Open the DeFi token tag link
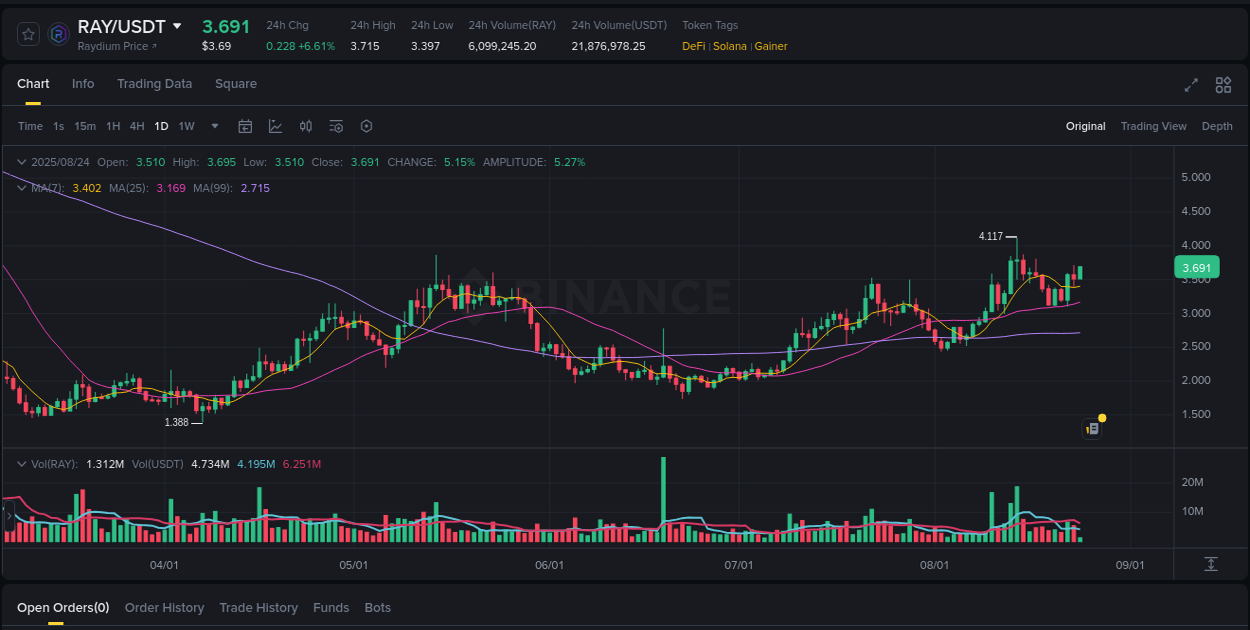 coord(693,46)
